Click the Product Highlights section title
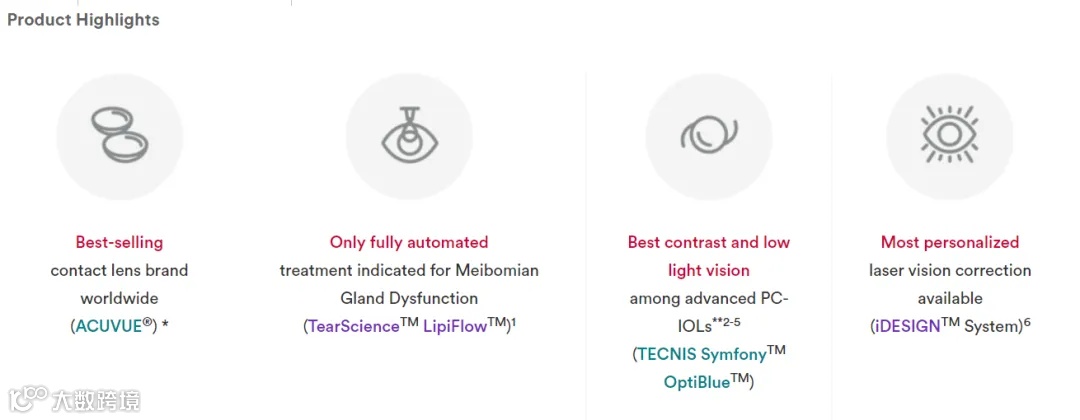 click(x=83, y=20)
